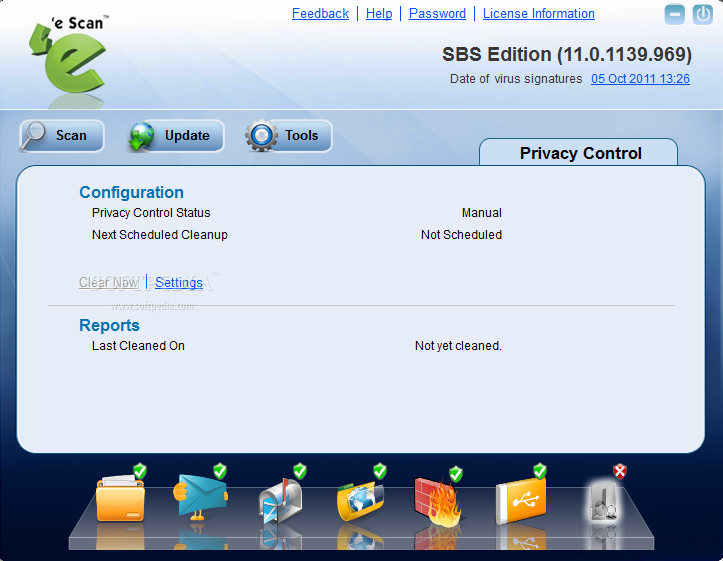
Task: Click the Update button
Action: pos(176,136)
